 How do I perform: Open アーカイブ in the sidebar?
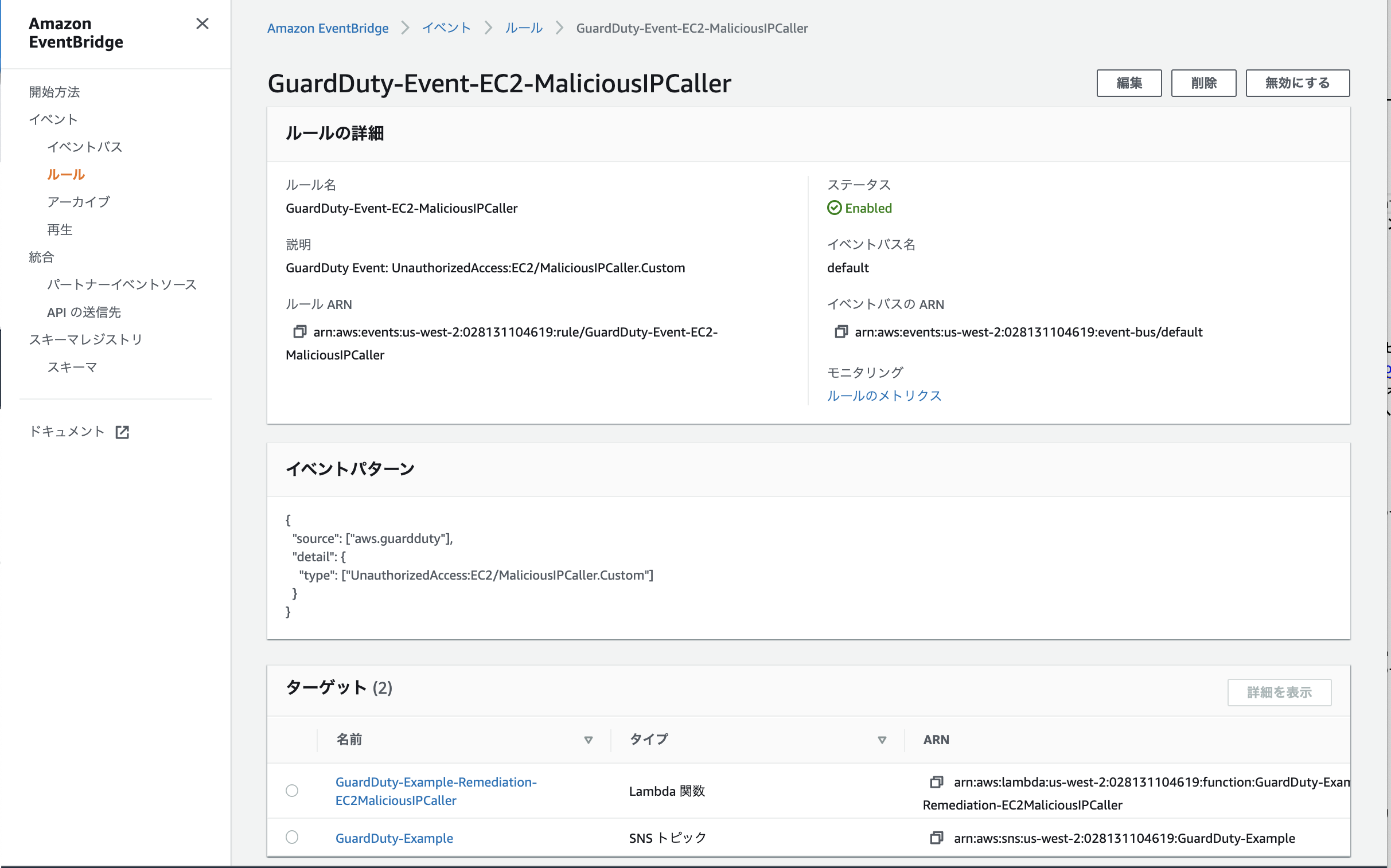coord(79,202)
